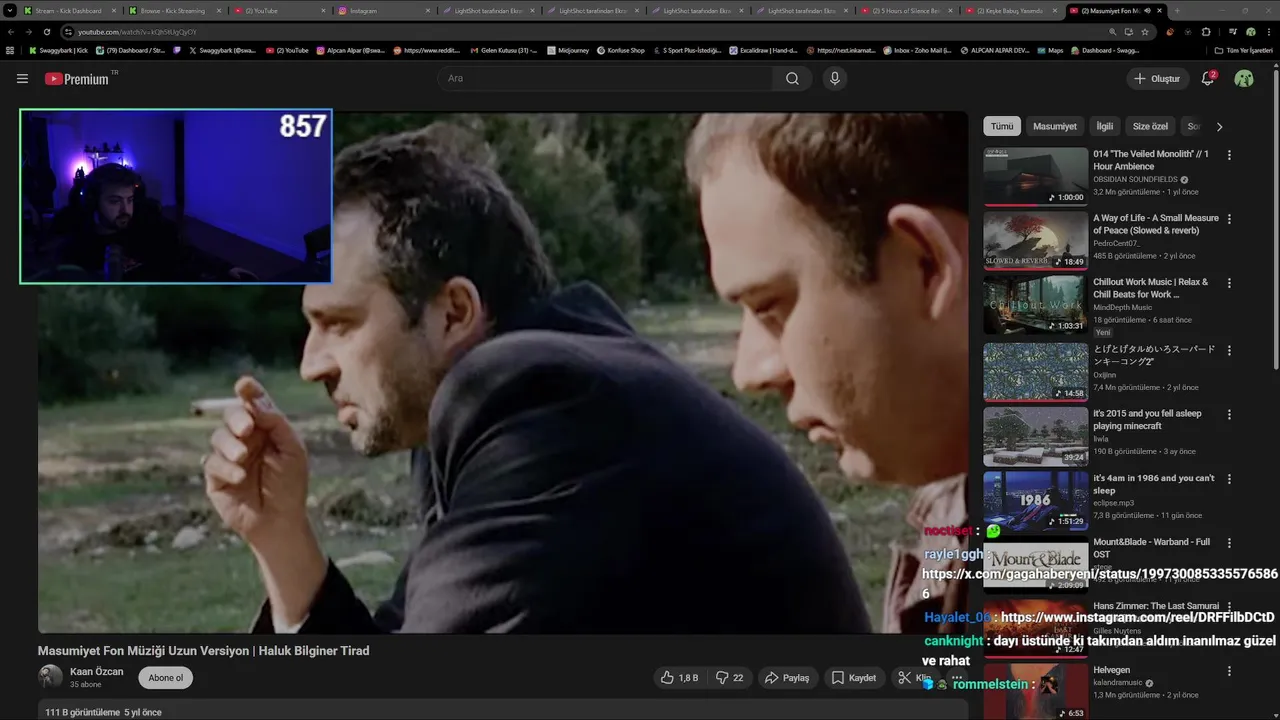The height and width of the screenshot is (720, 1280).
Task: Open options for "A Way of Life" video
Action: 1229,219
